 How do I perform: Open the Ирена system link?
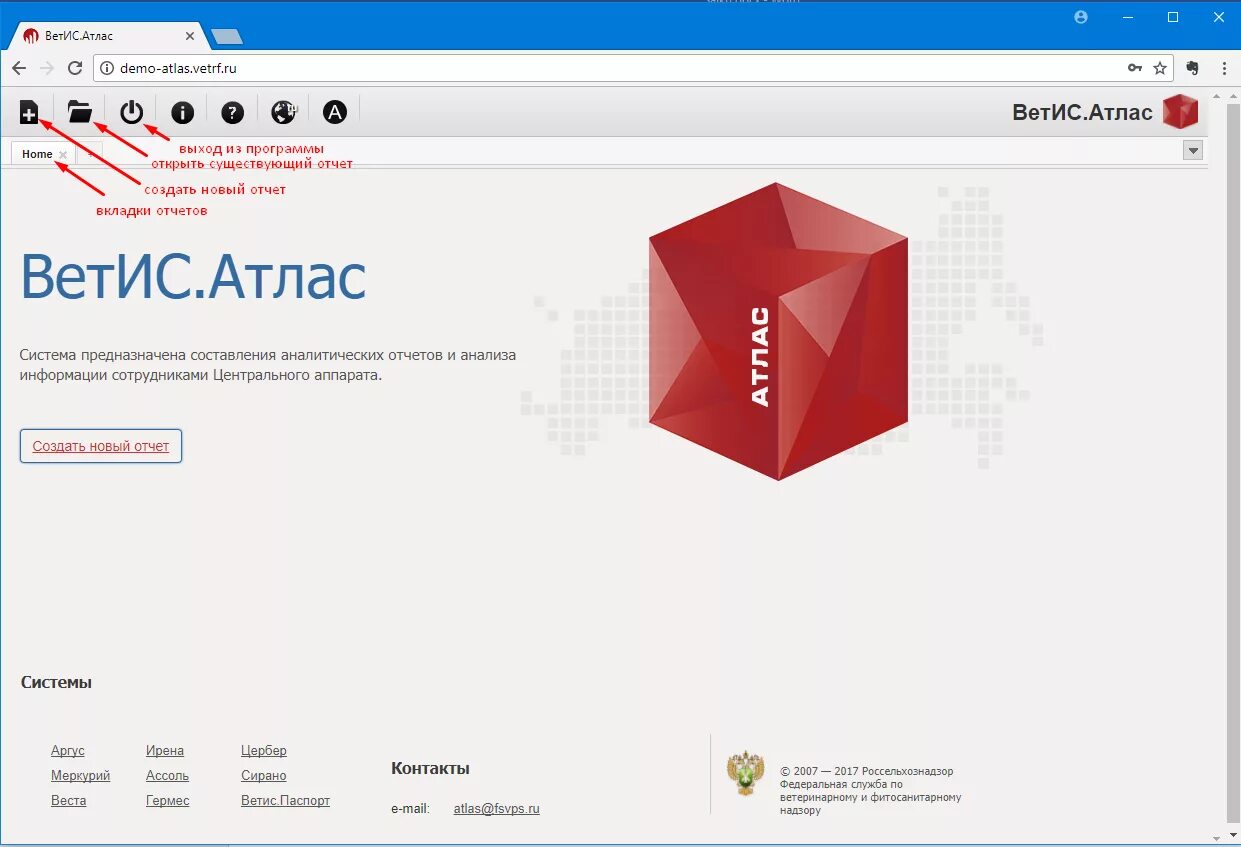tap(165, 750)
